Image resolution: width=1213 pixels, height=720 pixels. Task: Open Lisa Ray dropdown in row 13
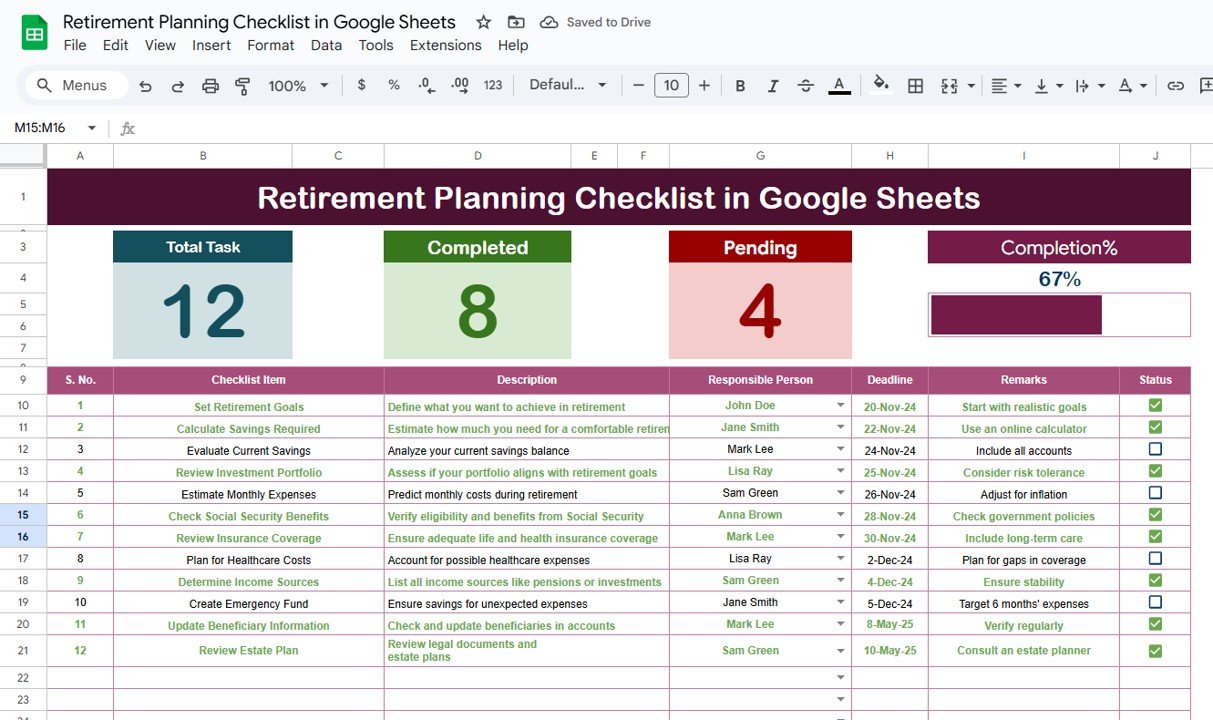coord(841,472)
